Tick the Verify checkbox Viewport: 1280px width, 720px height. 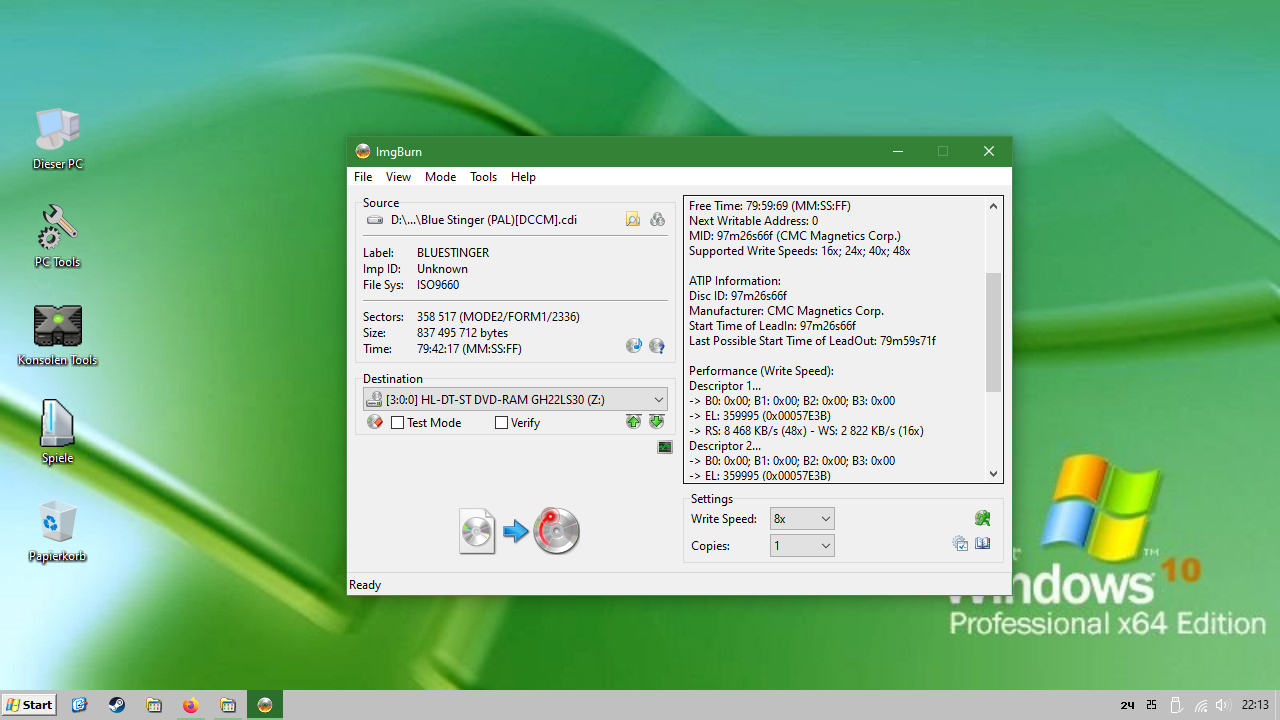(502, 423)
